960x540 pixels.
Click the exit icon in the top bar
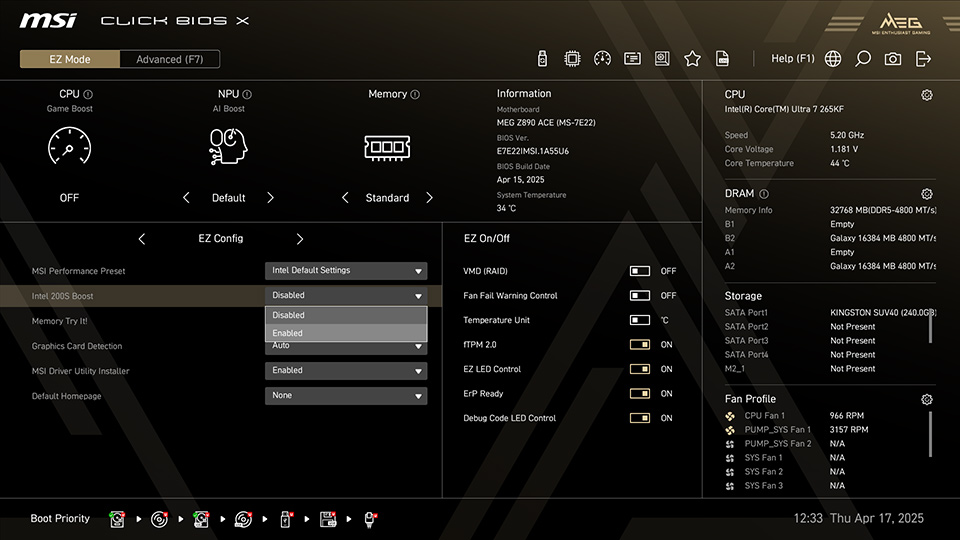point(923,59)
